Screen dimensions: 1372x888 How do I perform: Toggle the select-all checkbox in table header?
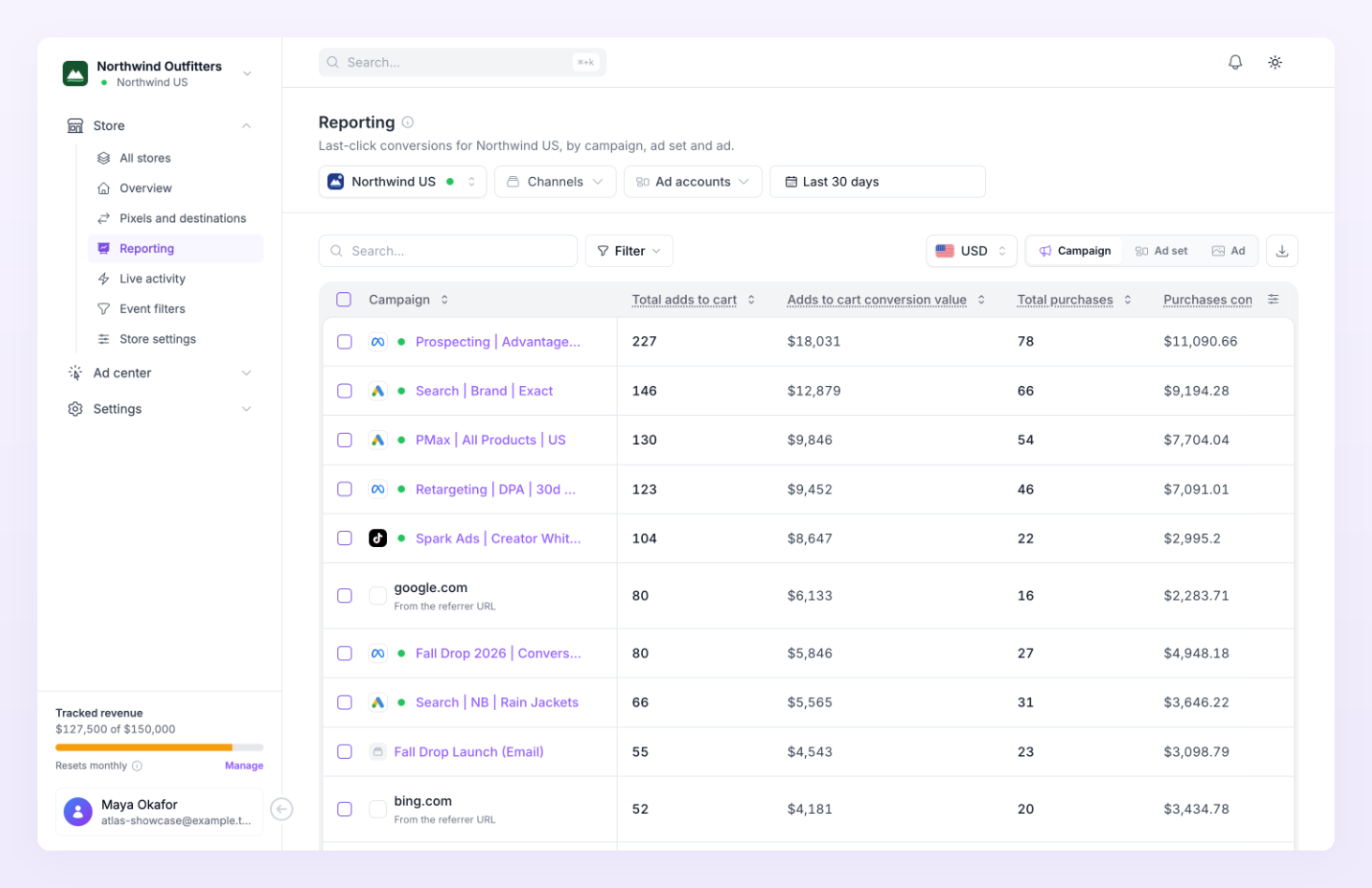pos(344,300)
